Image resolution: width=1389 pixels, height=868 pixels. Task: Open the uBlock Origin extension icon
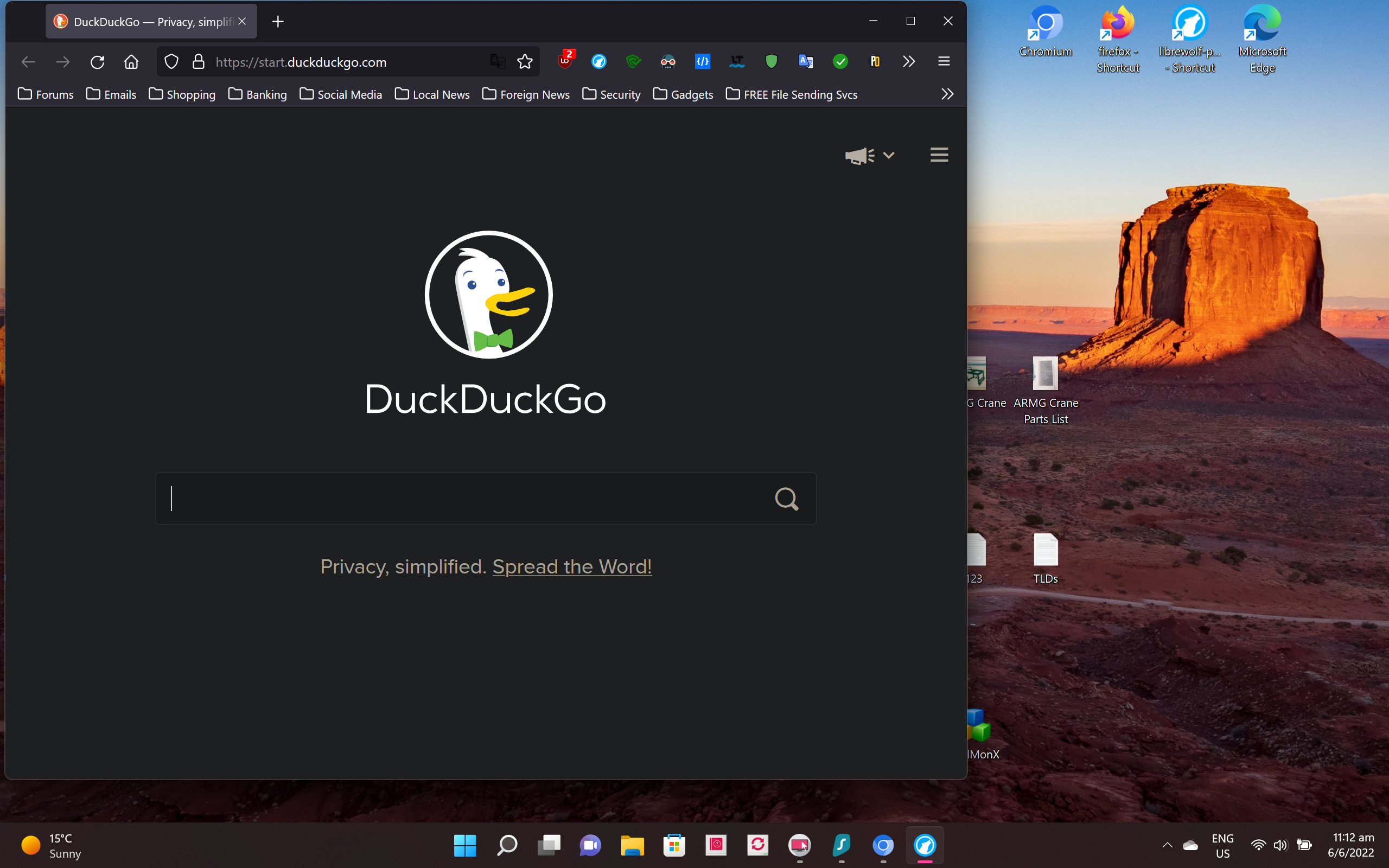[565, 61]
